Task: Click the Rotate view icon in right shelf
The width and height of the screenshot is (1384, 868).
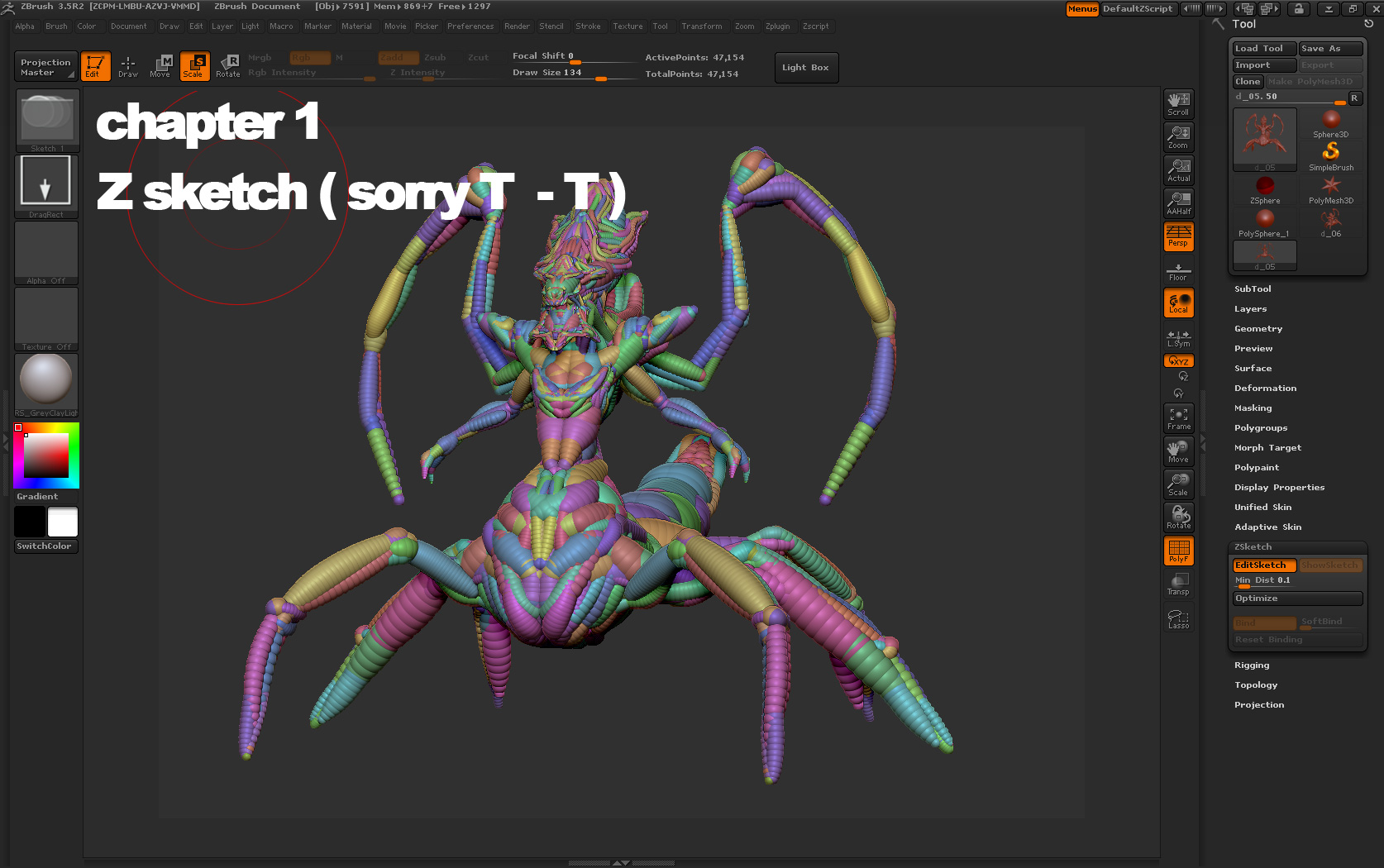Action: pyautogui.click(x=1179, y=517)
